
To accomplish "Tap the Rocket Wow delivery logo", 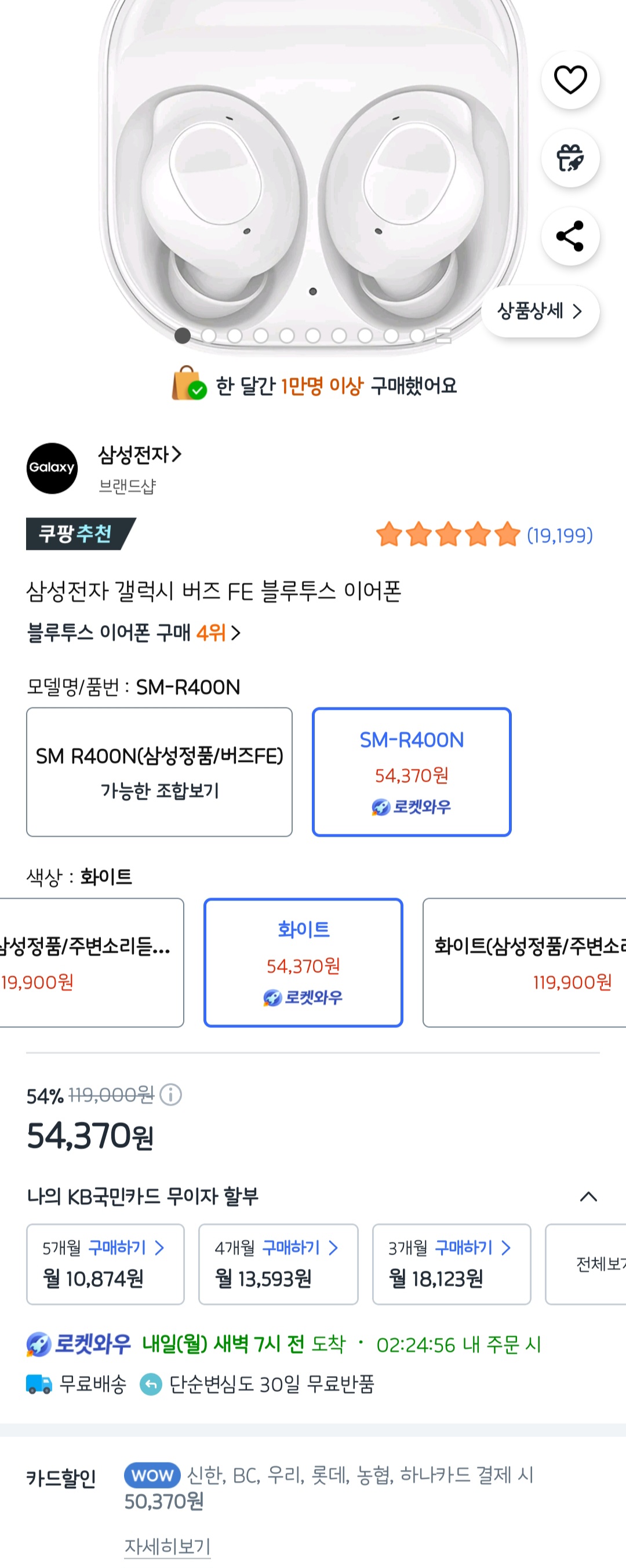I will 78,1344.
